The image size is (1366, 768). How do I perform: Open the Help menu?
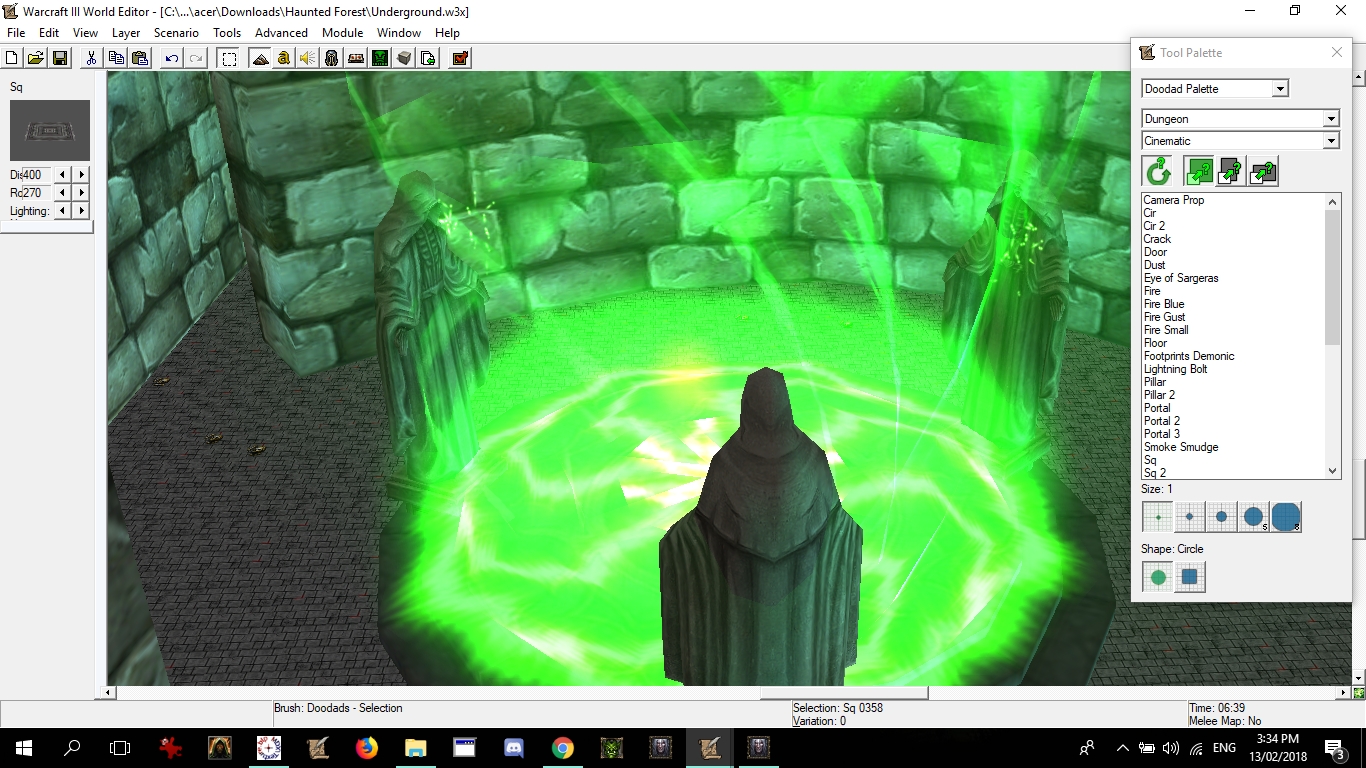tap(447, 33)
